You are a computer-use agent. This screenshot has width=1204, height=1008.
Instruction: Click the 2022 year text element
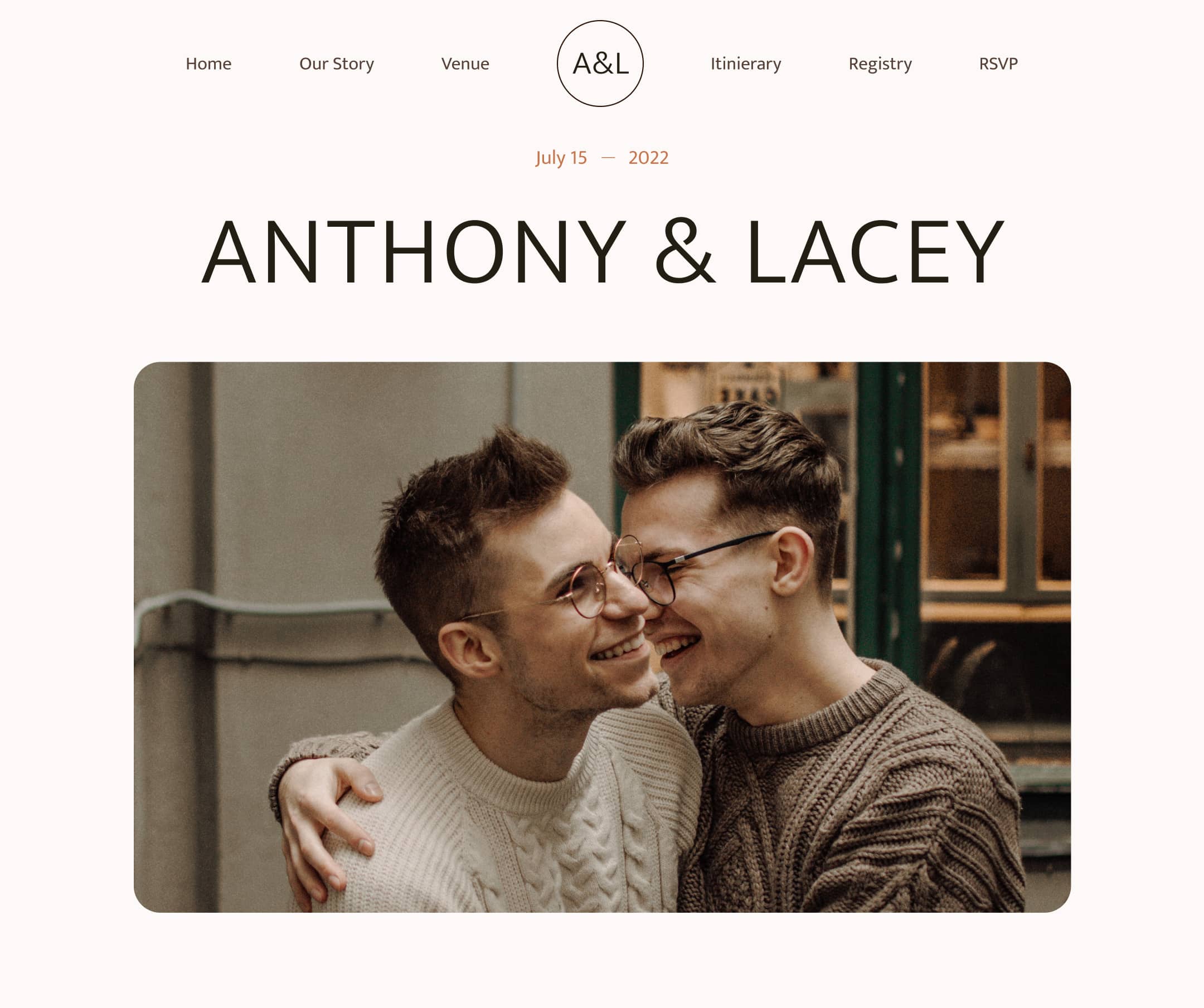tap(648, 157)
